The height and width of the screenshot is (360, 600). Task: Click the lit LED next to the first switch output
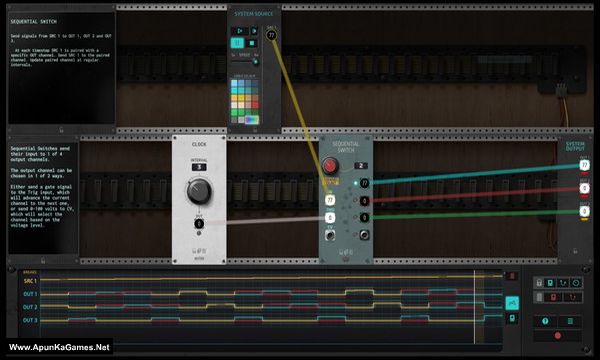coord(355,183)
